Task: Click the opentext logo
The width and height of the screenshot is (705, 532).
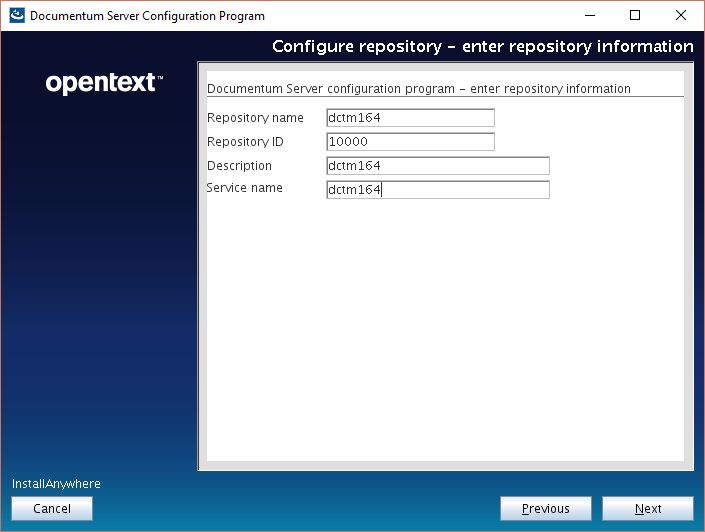Action: 104,83
